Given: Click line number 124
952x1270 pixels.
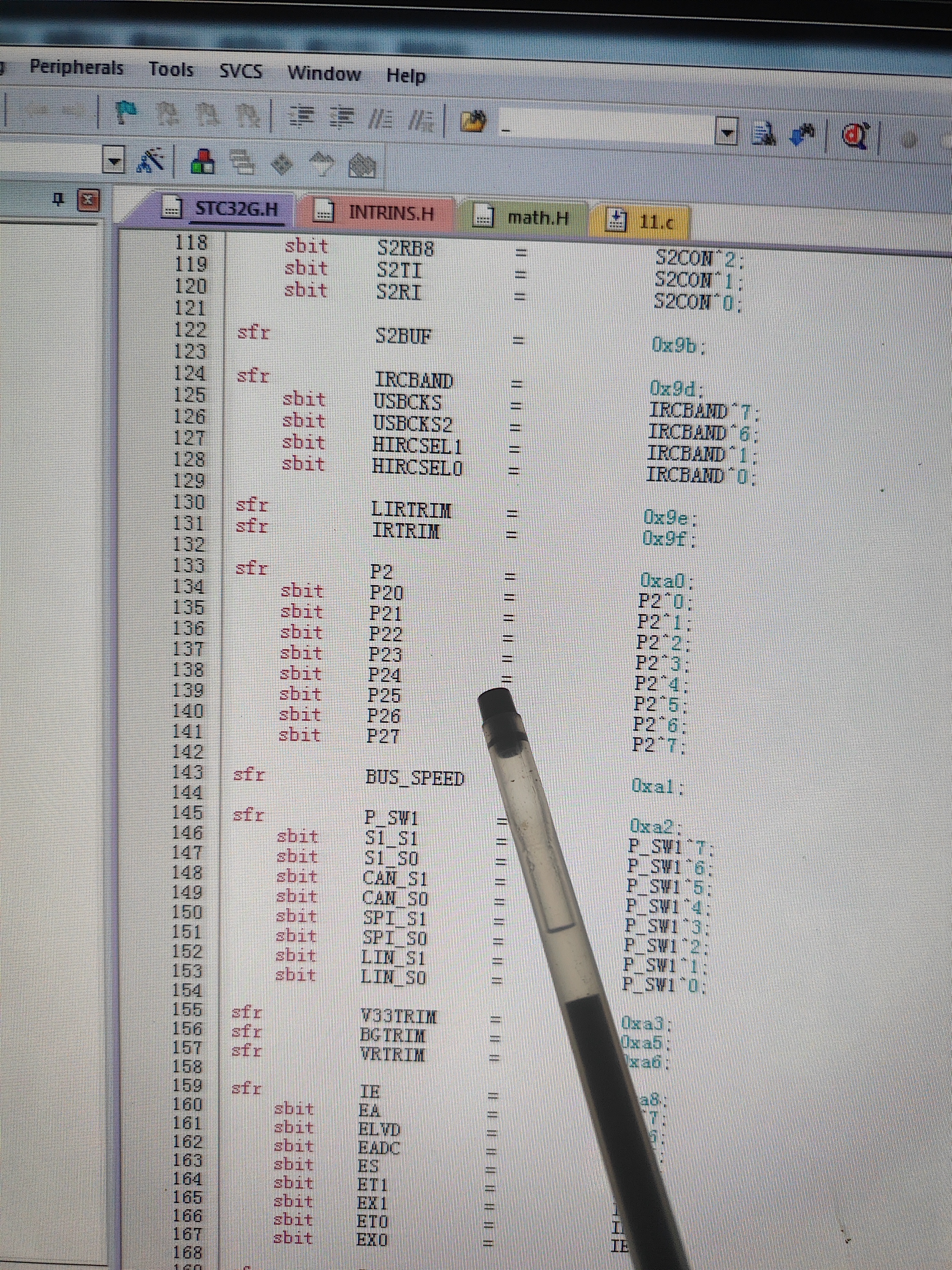Looking at the screenshot, I should [189, 373].
